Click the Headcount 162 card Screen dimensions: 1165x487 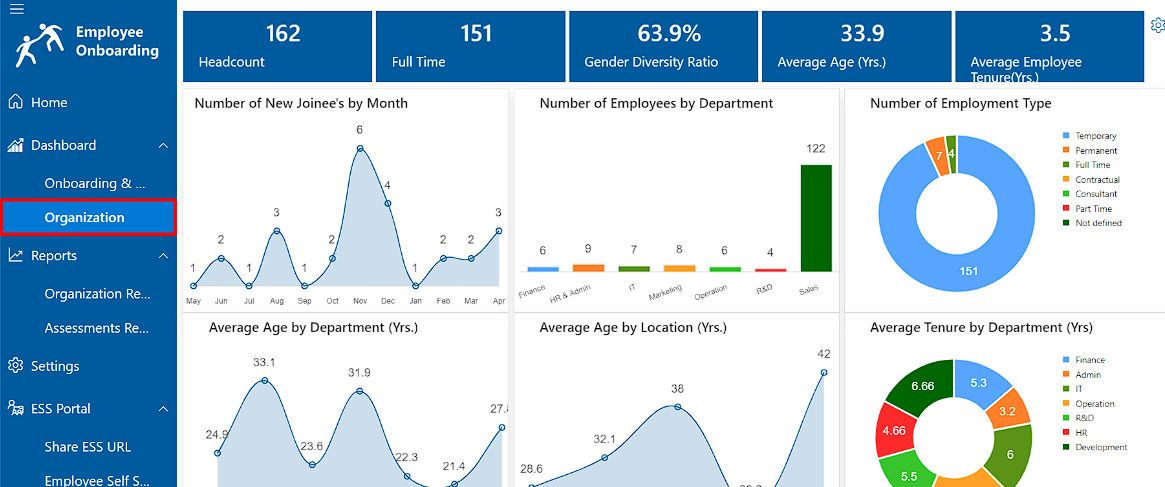277,46
